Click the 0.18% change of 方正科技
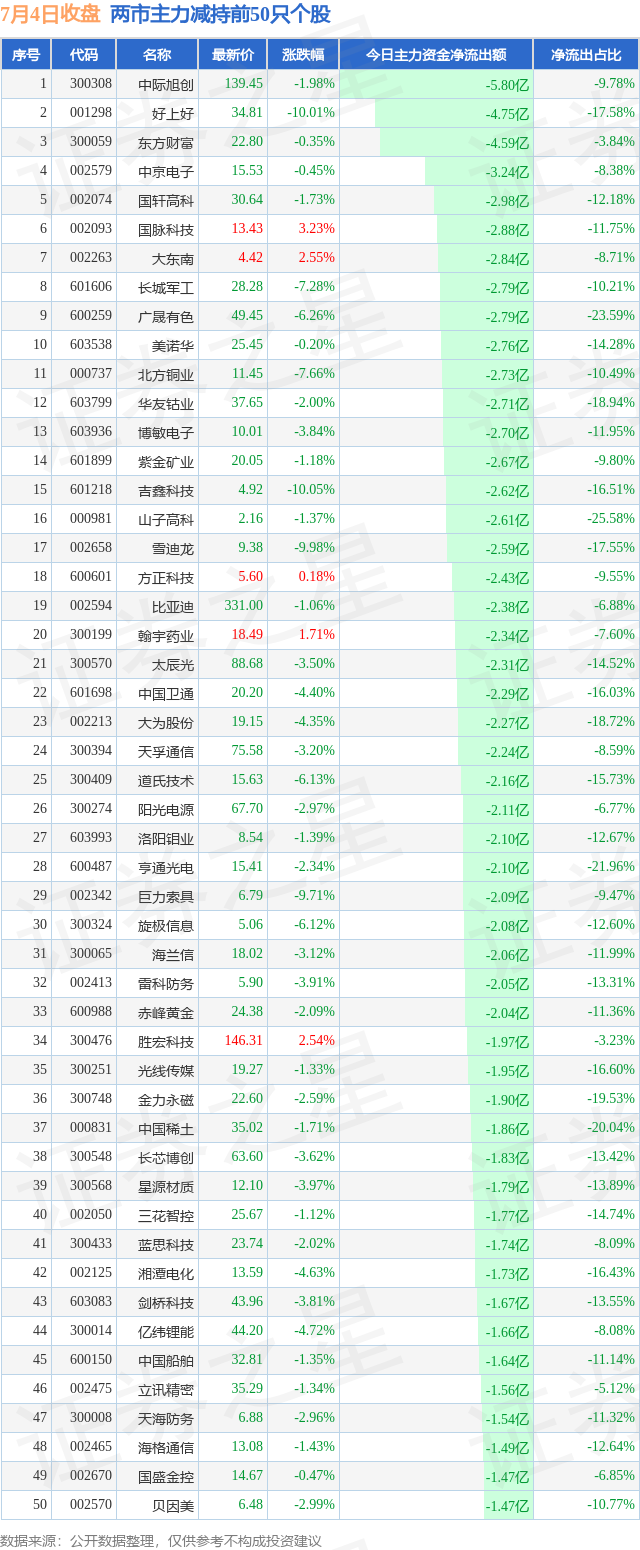Image resolution: width=640 pixels, height=1550 pixels. coord(317,577)
